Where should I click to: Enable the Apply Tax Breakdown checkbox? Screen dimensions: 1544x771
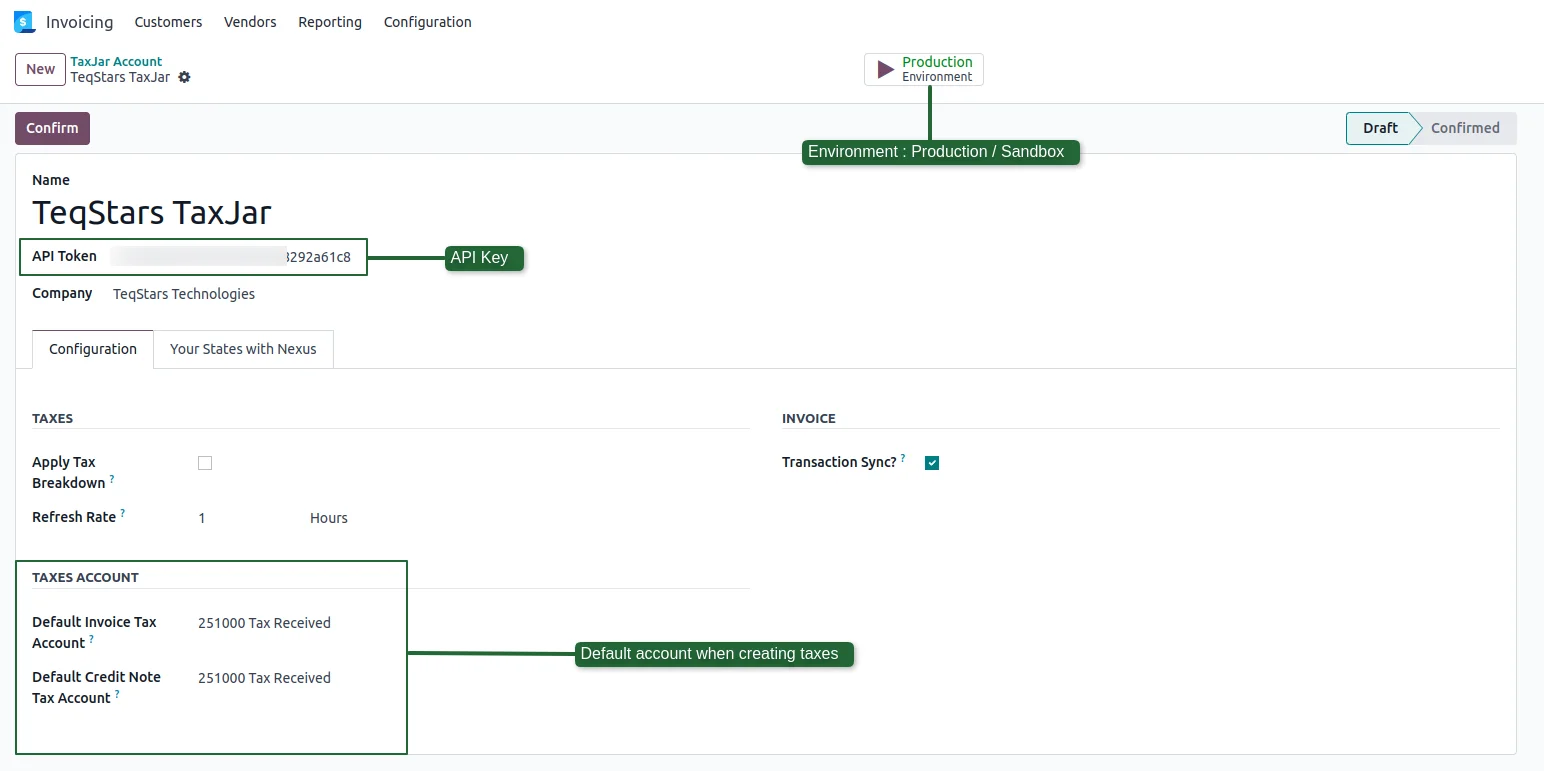(205, 463)
